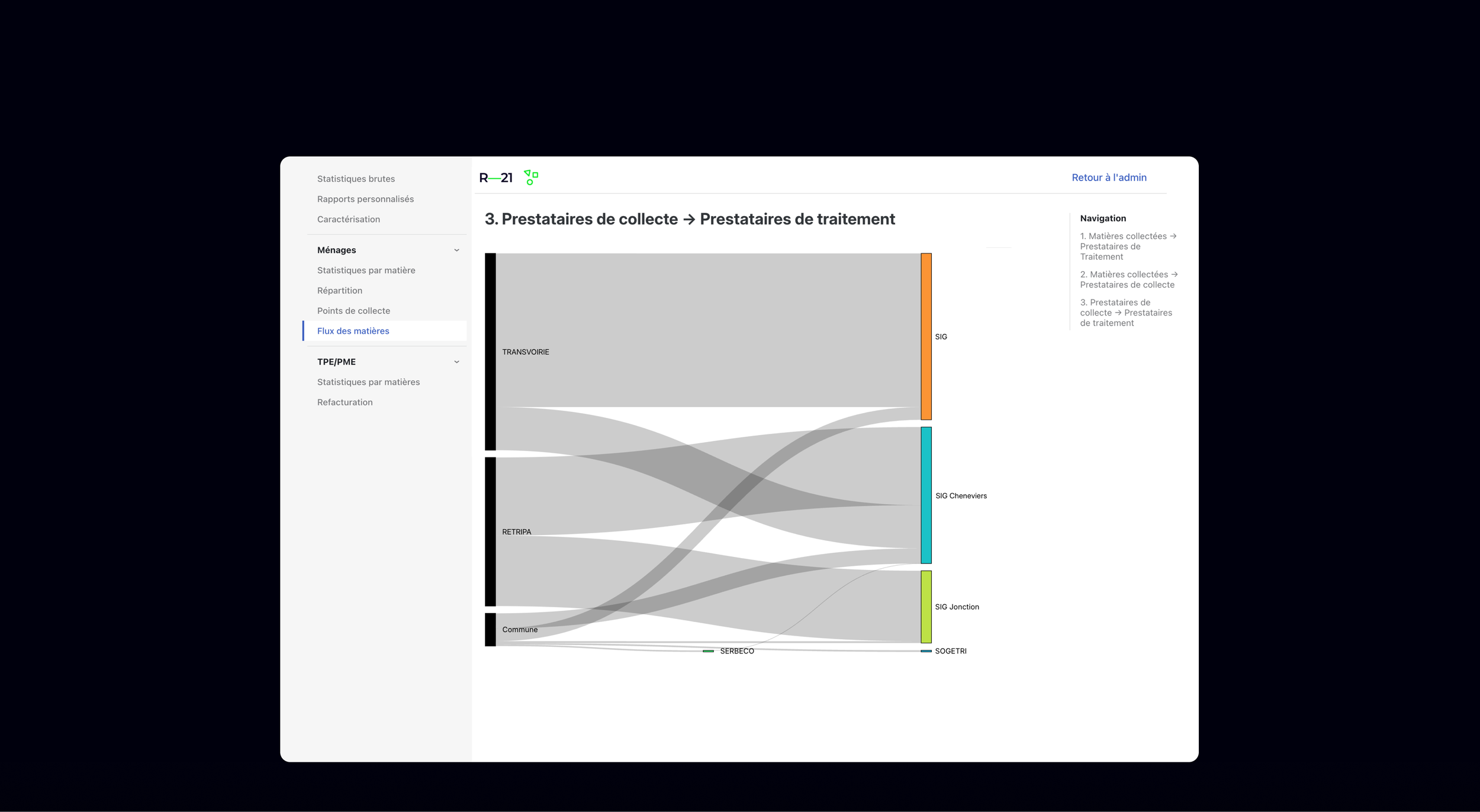Collapse the Ménages section chevron

point(456,250)
